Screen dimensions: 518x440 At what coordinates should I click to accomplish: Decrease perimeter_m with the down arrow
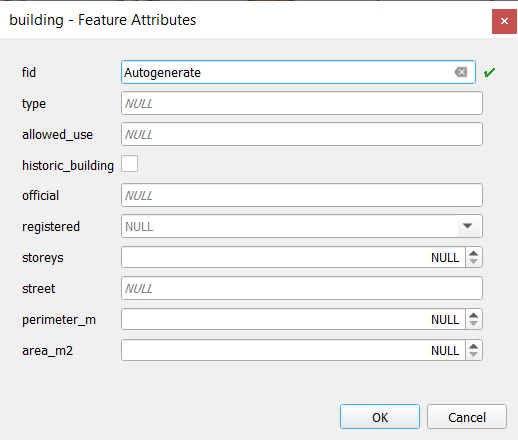point(473,323)
